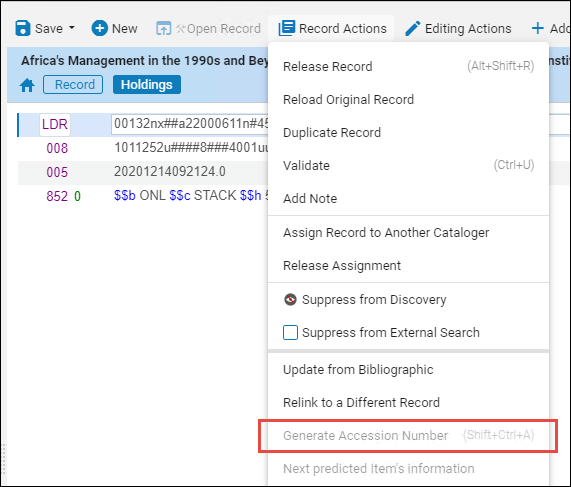Click the Record Actions document icon
Image resolution: width=571 pixels, height=487 pixels.
point(287,28)
